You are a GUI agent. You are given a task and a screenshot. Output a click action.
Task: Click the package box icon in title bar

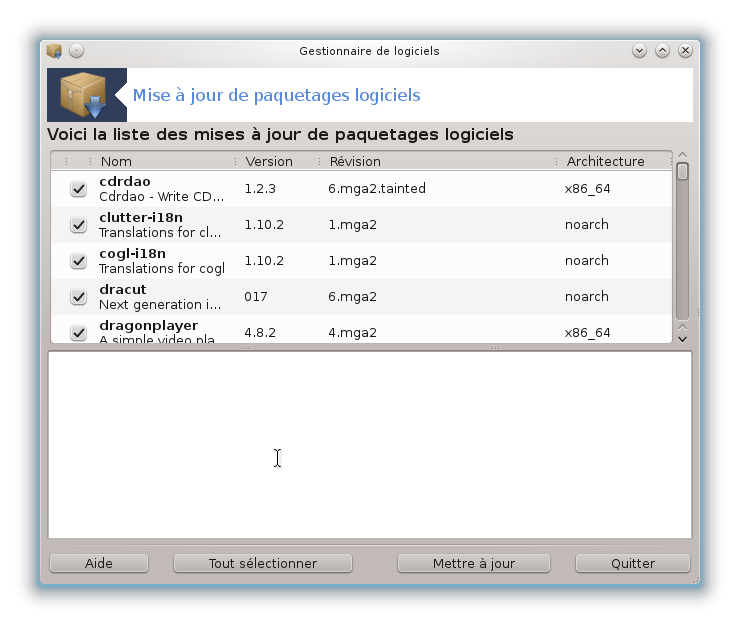(x=54, y=51)
